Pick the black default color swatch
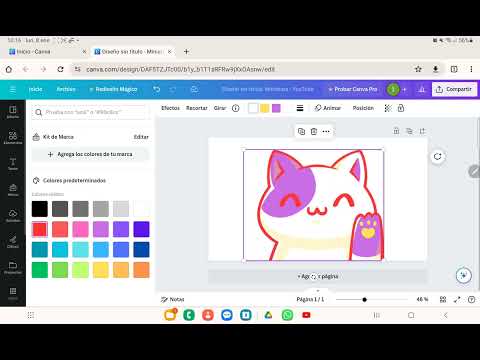Image resolution: width=480 pixels, height=360 pixels. 40,209
